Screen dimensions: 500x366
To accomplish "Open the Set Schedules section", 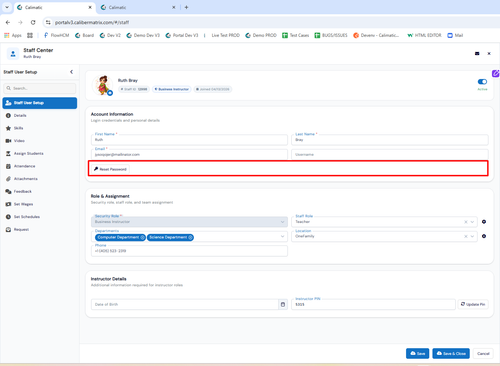I will pyautogui.click(x=40, y=217).
